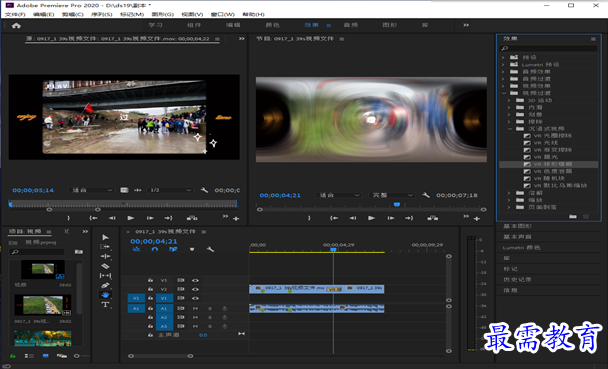
Task: Open program monitor wrench settings
Action: point(426,195)
